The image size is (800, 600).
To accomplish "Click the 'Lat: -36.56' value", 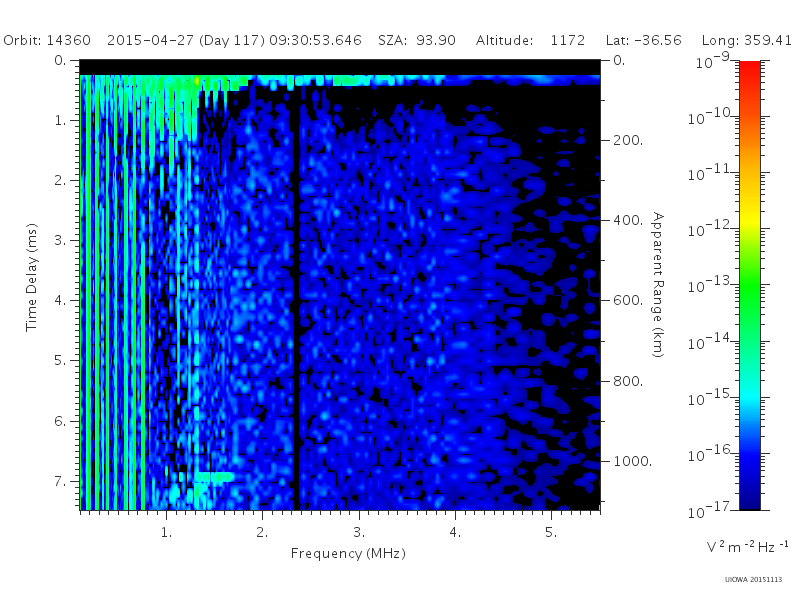I will (x=643, y=40).
